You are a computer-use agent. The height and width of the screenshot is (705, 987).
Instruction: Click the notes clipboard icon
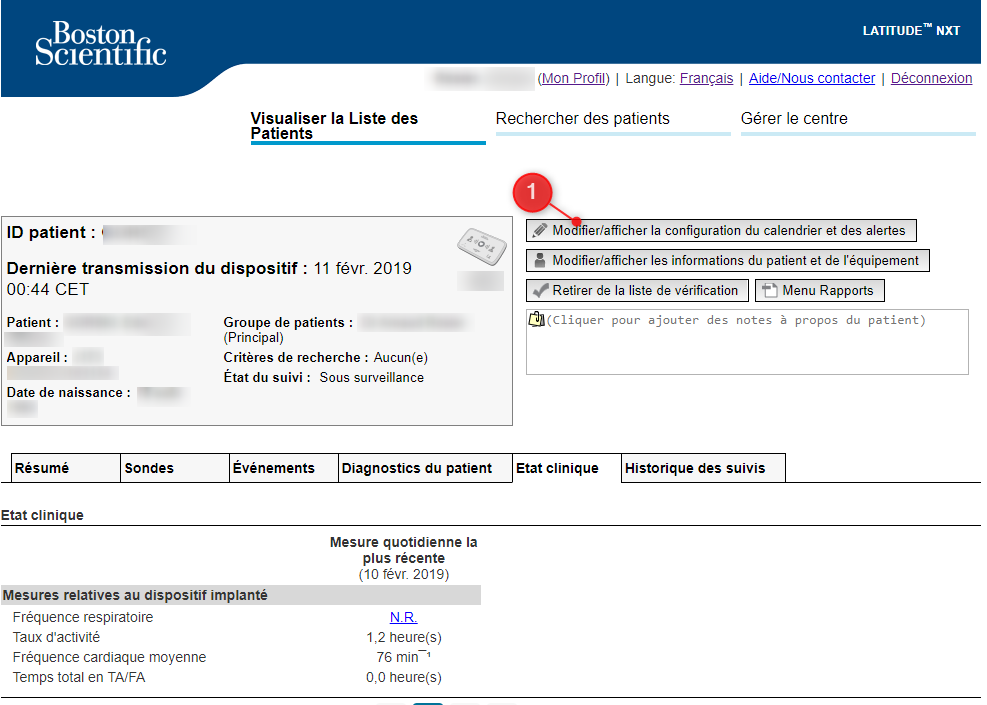click(536, 319)
